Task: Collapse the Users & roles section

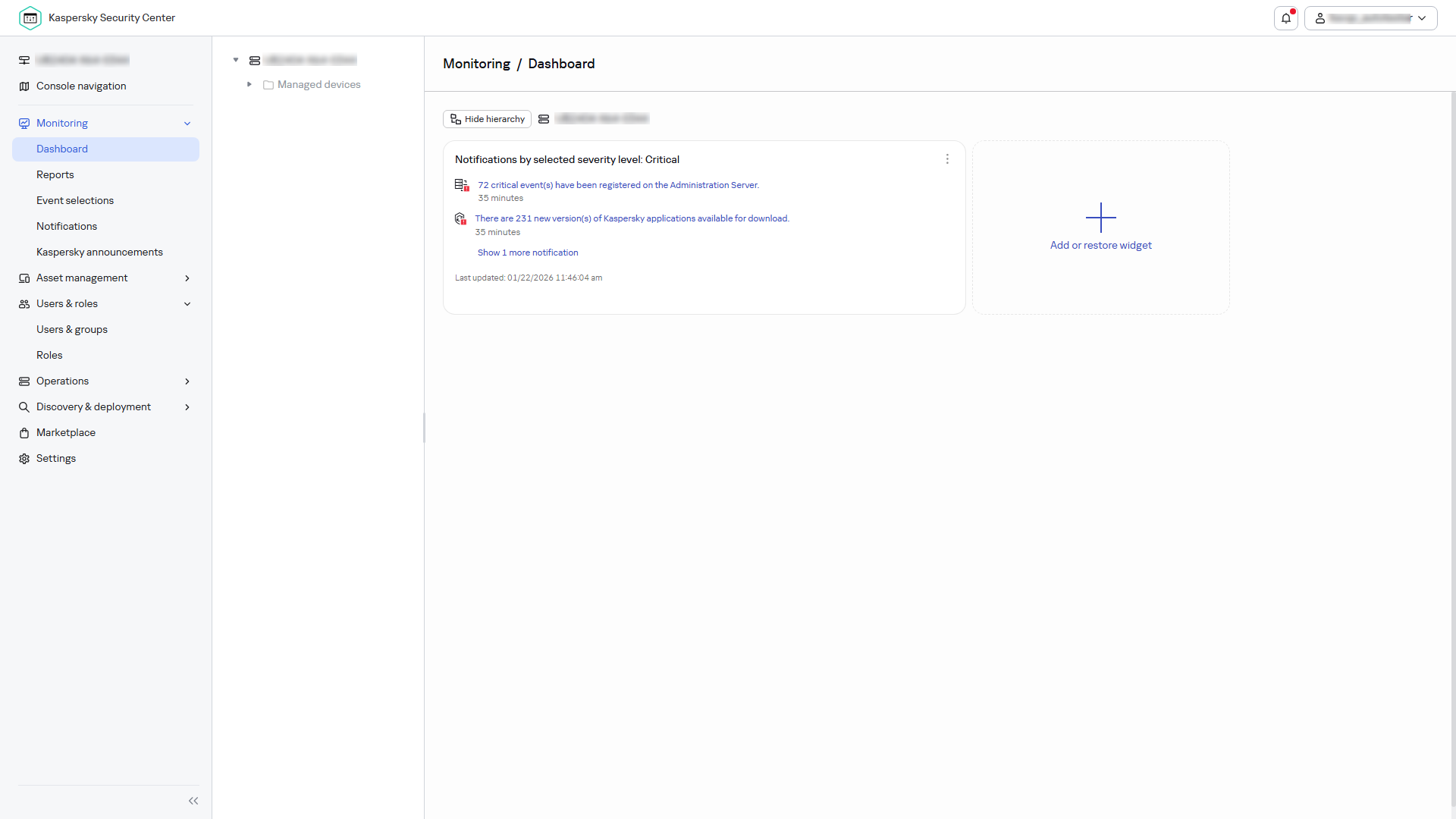Action: click(x=187, y=304)
